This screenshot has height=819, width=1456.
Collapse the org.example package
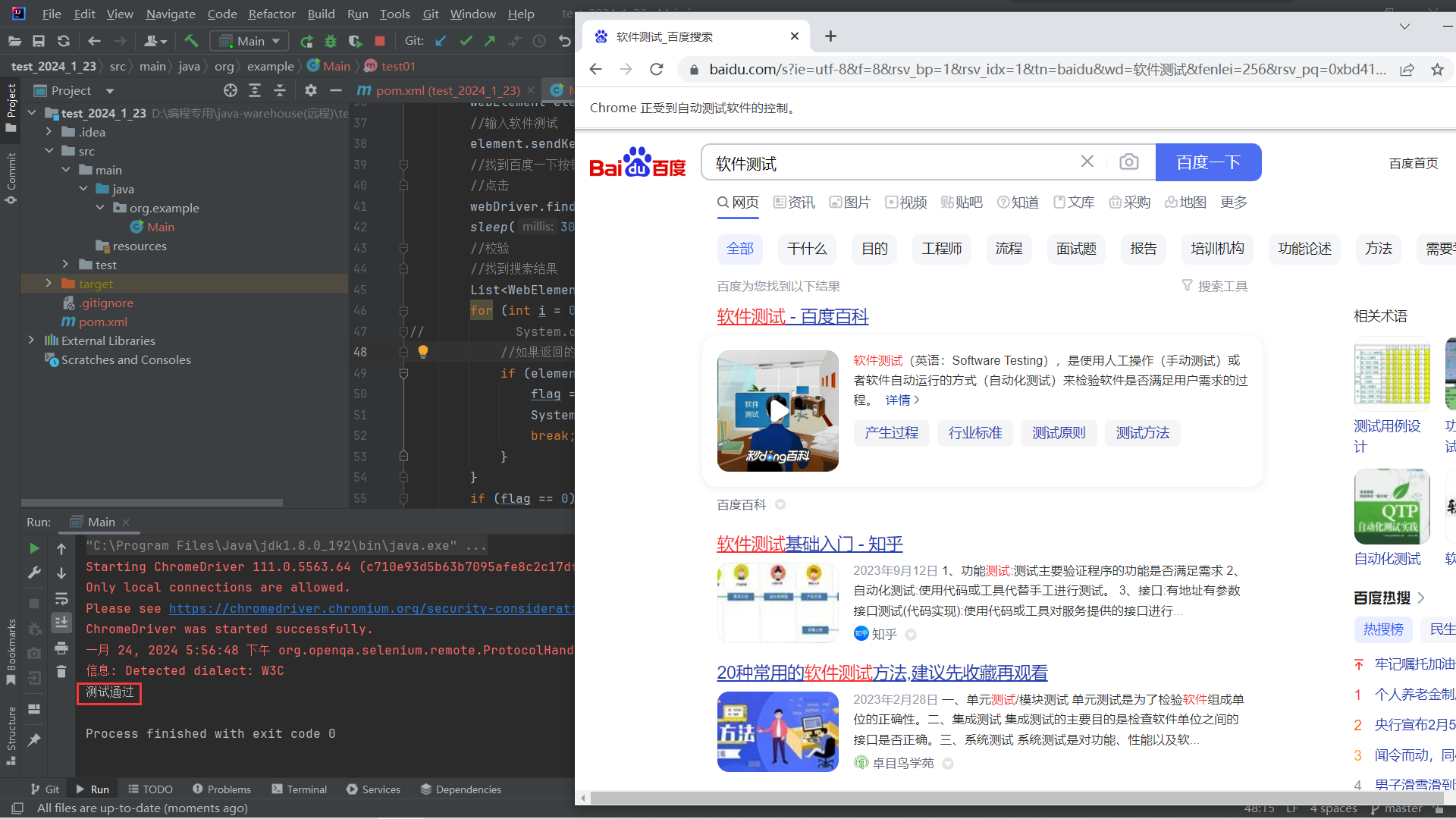100,207
